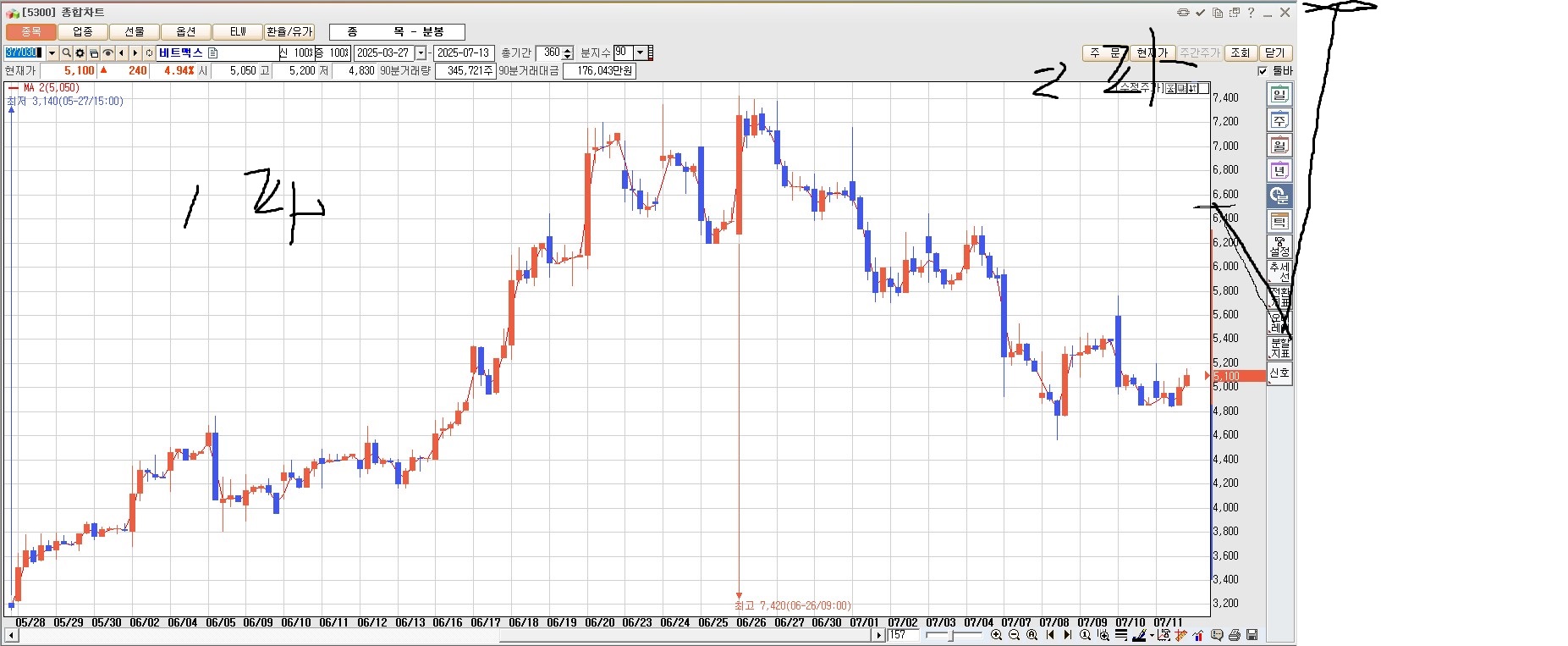The image size is (1568, 646).
Task: Go to the next stock with right arrow
Action: (x=135, y=52)
